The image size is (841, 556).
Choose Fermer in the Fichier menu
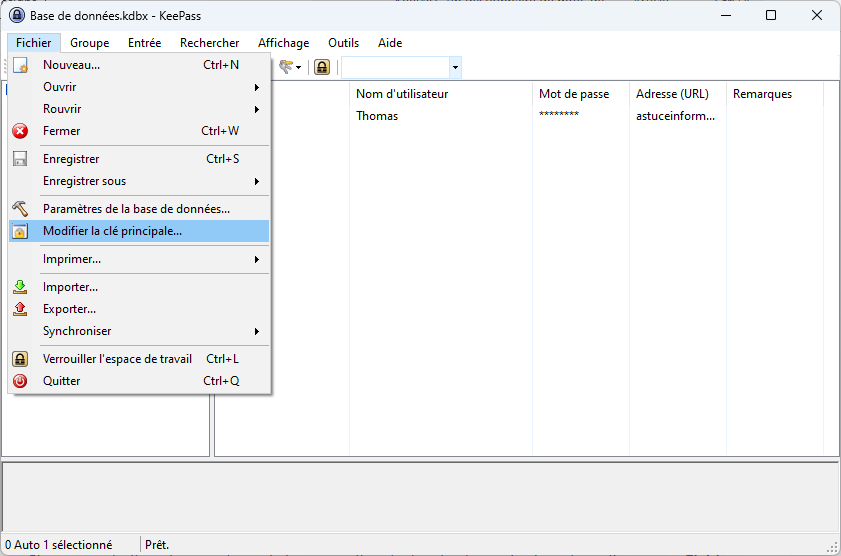pos(139,131)
